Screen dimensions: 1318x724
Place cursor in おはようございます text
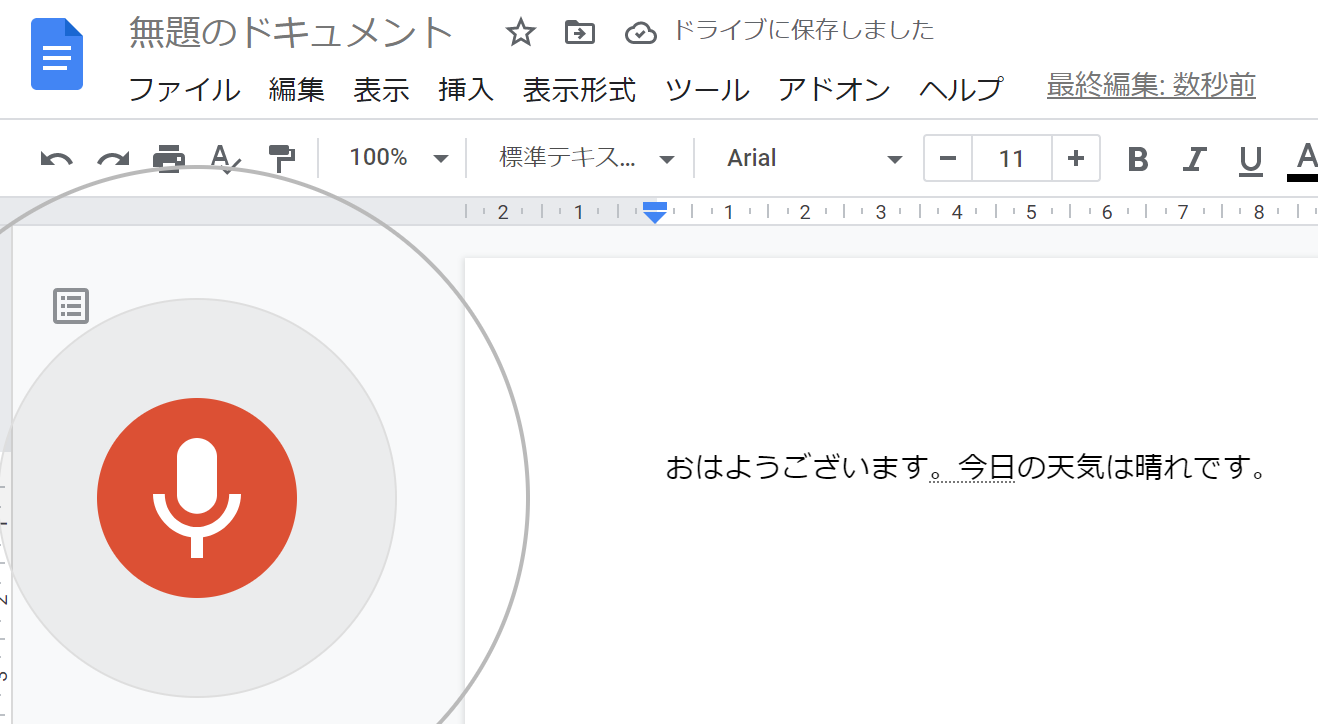point(797,467)
